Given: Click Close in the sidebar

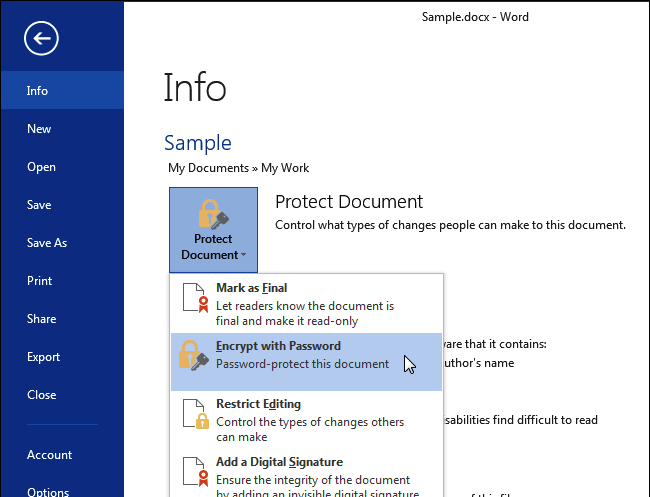Looking at the screenshot, I should (62, 395).
